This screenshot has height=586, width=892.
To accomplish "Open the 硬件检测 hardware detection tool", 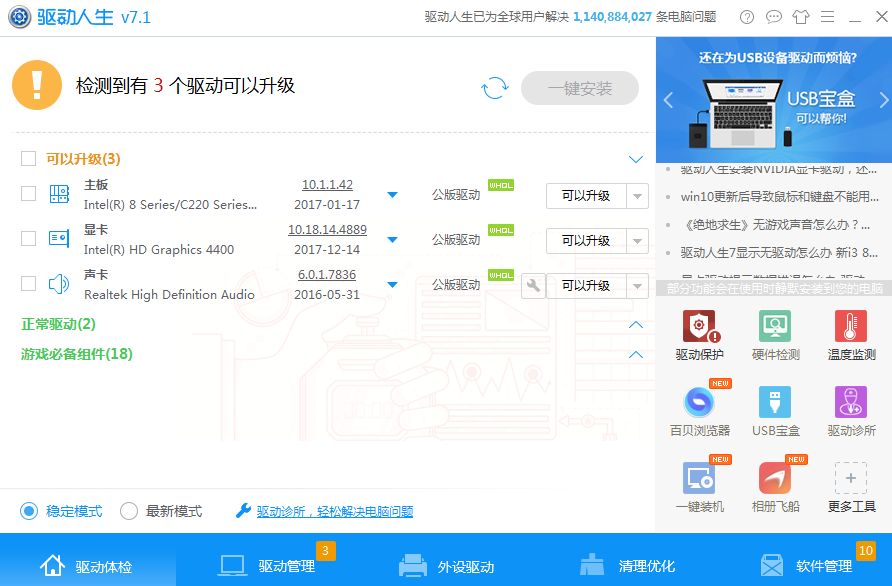I will 775,335.
